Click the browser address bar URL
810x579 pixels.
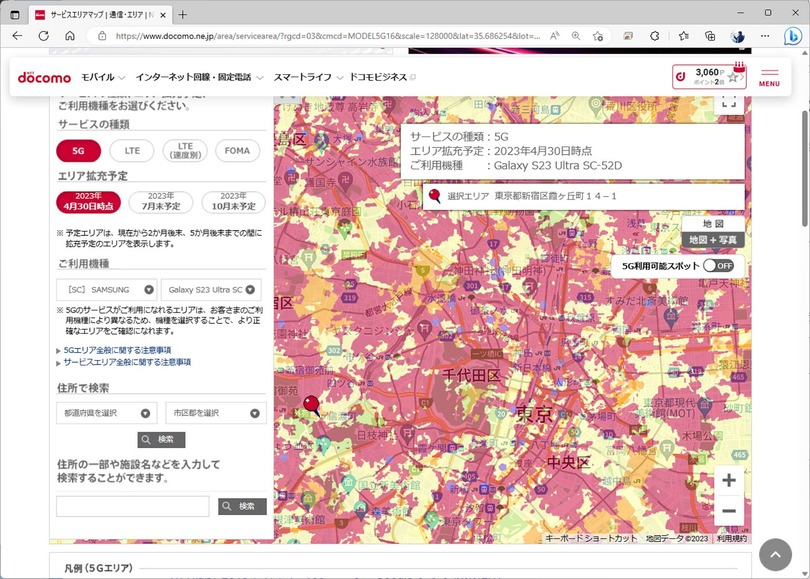[328, 36]
